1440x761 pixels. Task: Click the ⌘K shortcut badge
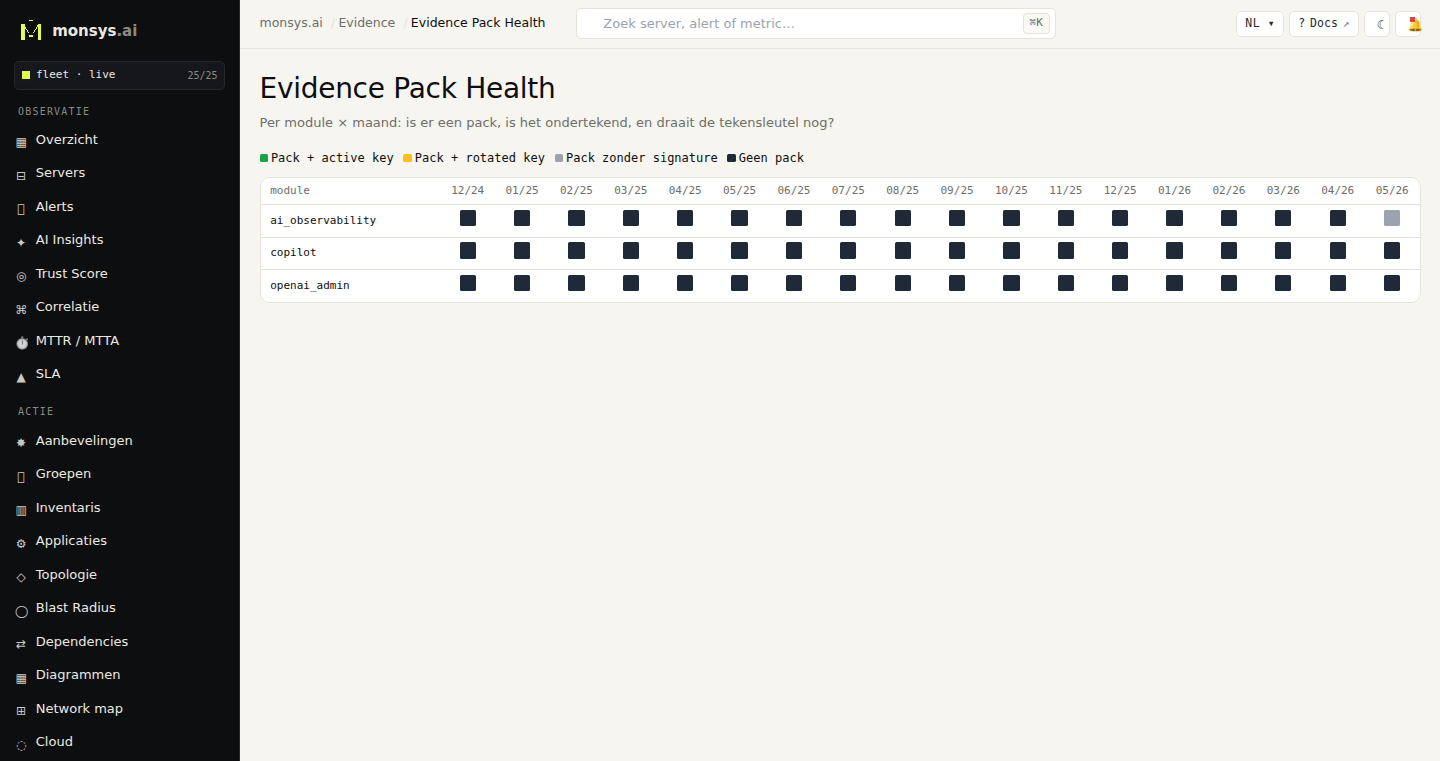(x=1036, y=23)
